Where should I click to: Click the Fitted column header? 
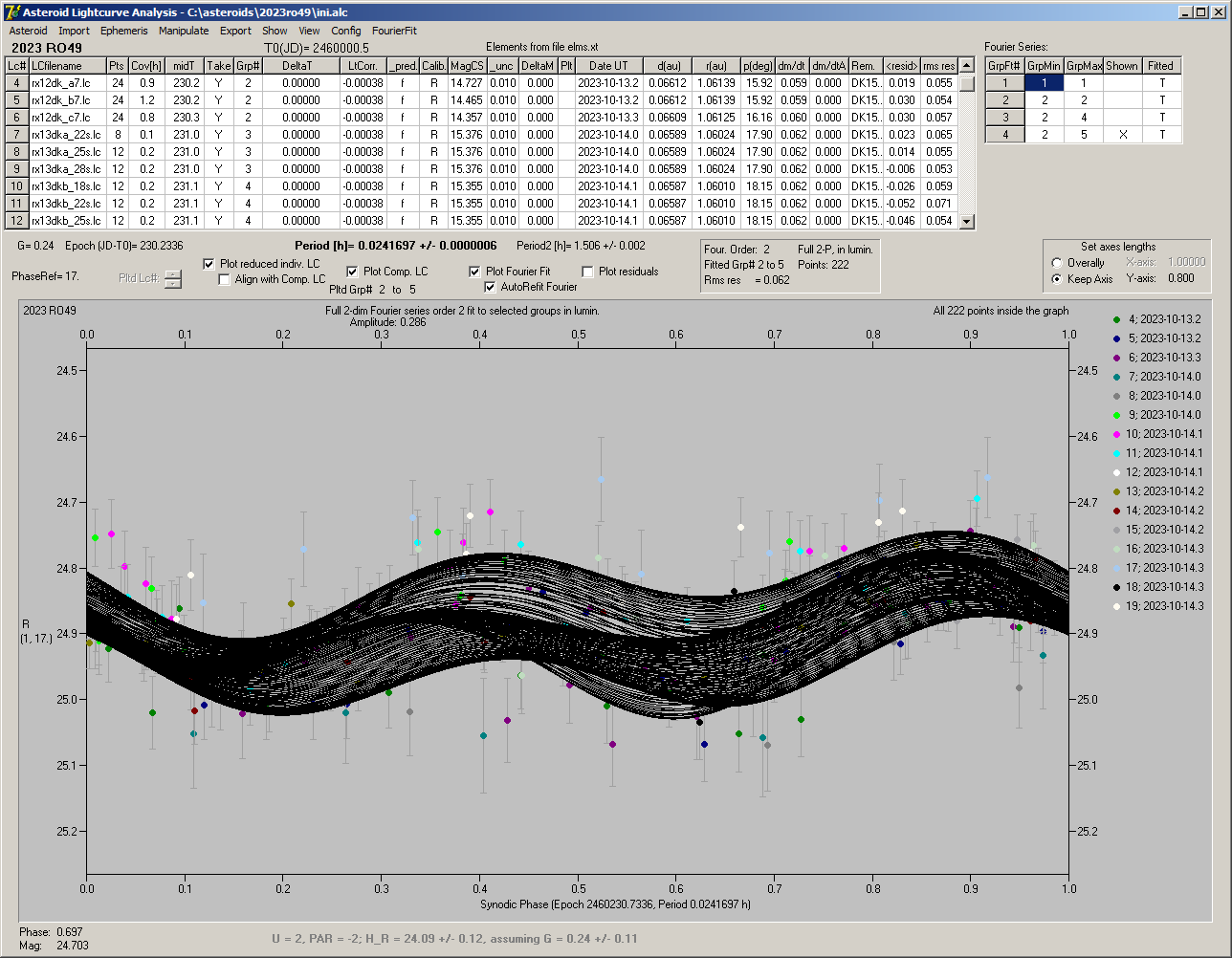click(1161, 66)
